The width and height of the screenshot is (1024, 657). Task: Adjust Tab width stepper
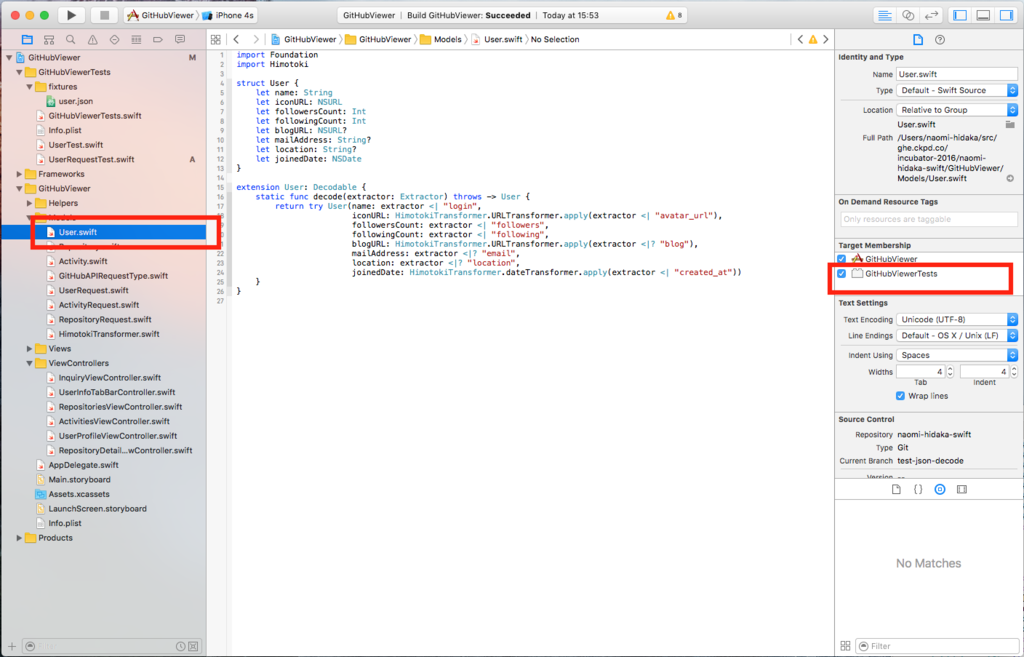pos(950,372)
